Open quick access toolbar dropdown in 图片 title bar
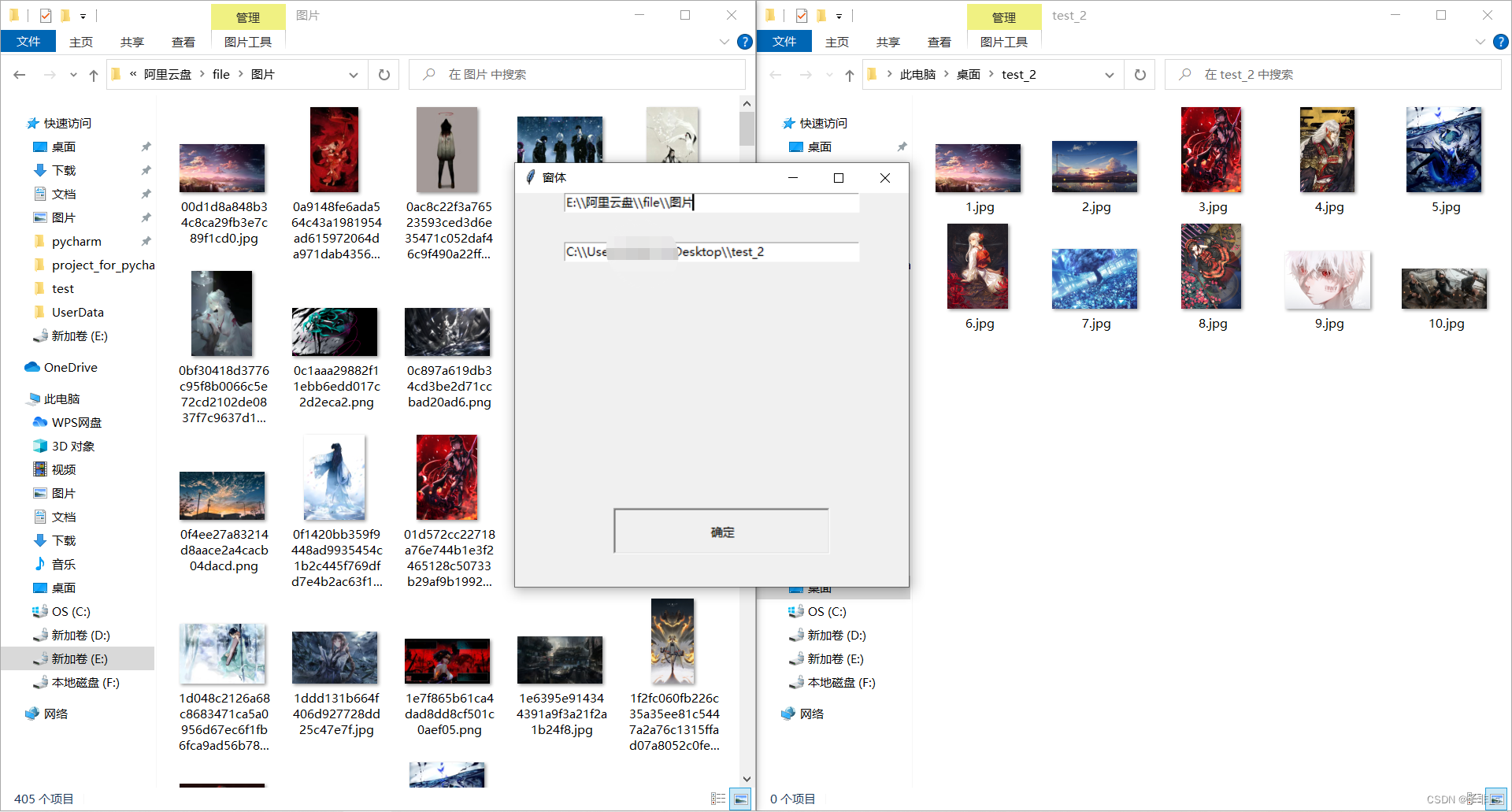The image size is (1512, 812). point(83,16)
